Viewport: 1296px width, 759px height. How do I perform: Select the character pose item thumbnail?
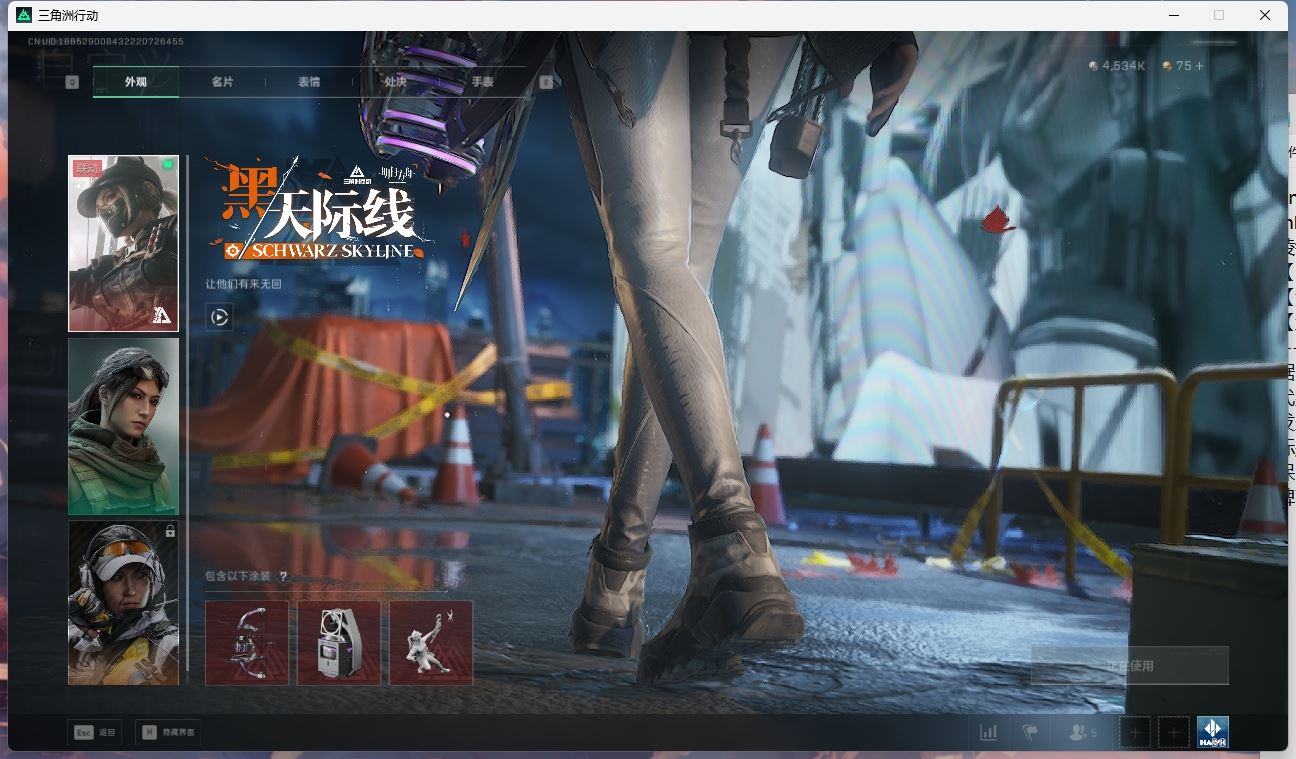pos(431,642)
